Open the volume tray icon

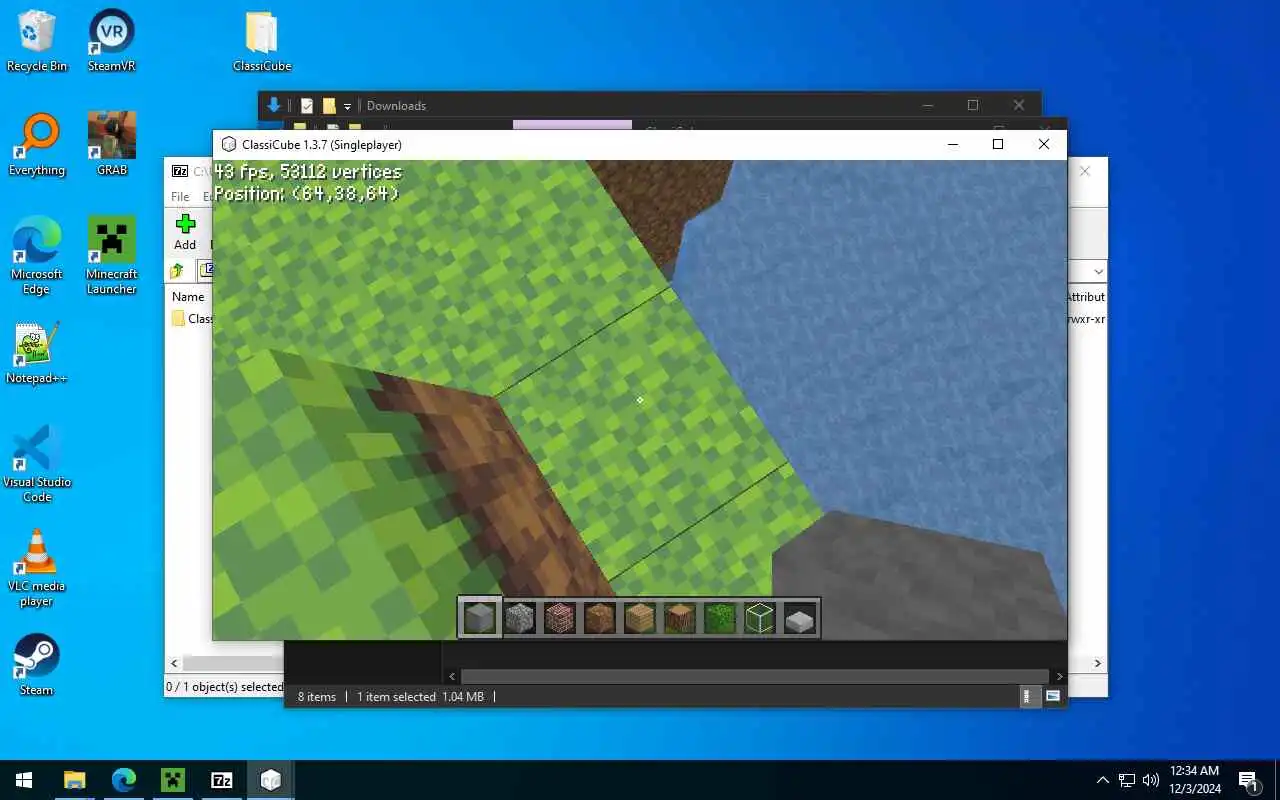[1151, 780]
